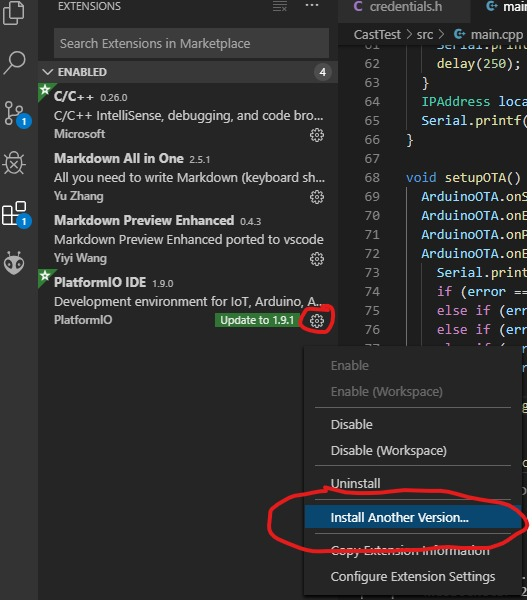The height and width of the screenshot is (600, 532).
Task: Click src folder in breadcrumb
Action: pos(424,35)
